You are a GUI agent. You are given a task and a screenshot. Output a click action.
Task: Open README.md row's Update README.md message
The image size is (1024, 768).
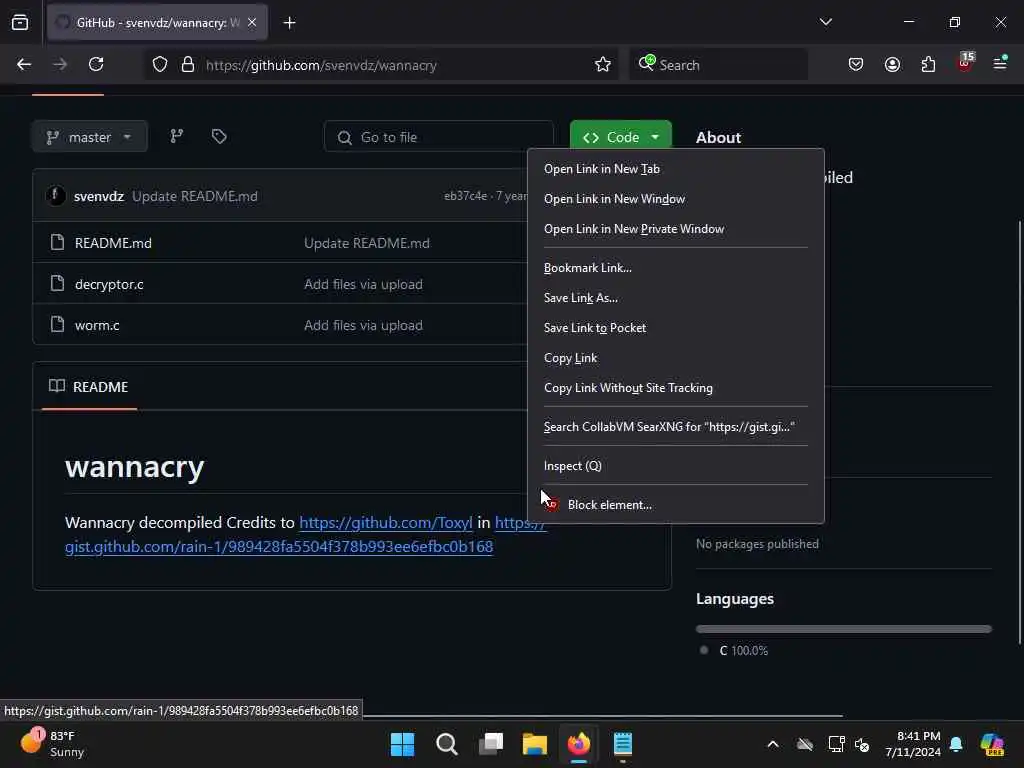[x=366, y=243]
